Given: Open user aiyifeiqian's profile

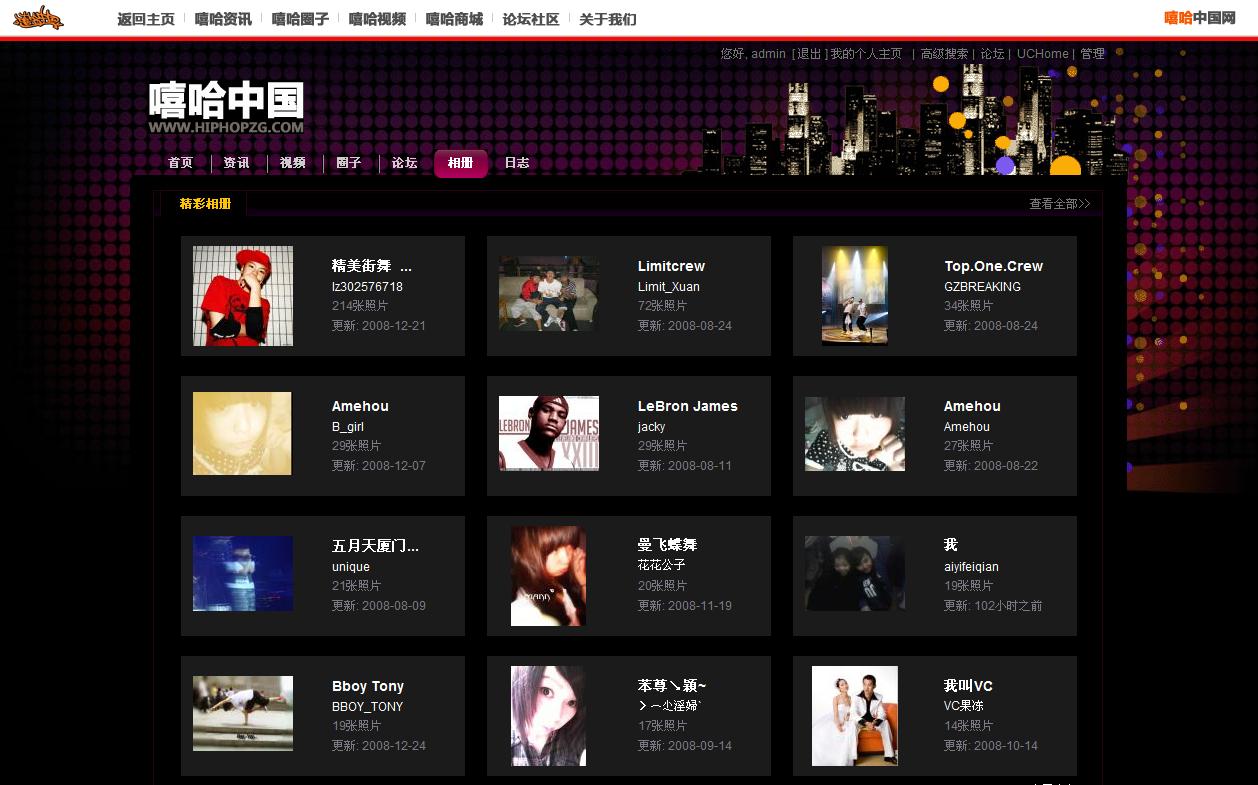Looking at the screenshot, I should pos(971,567).
